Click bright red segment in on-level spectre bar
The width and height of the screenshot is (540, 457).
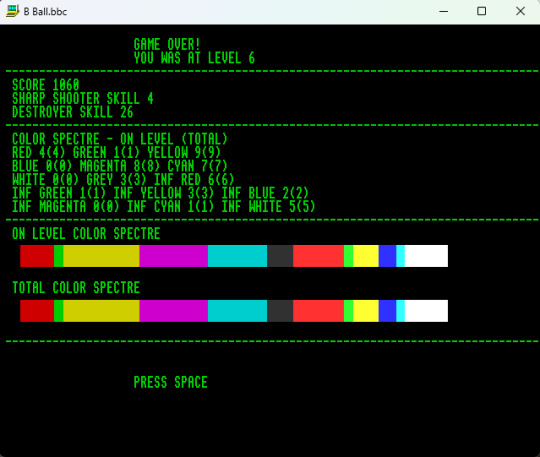(x=319, y=256)
